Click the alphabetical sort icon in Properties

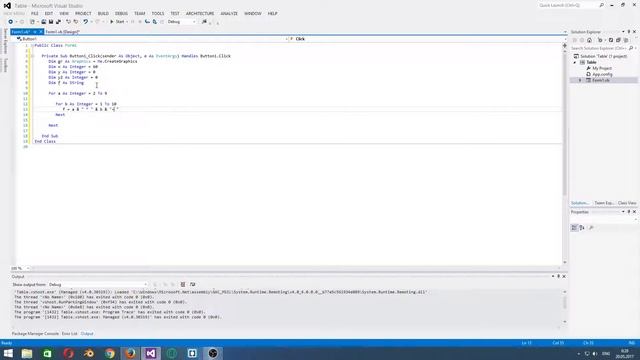[582, 228]
